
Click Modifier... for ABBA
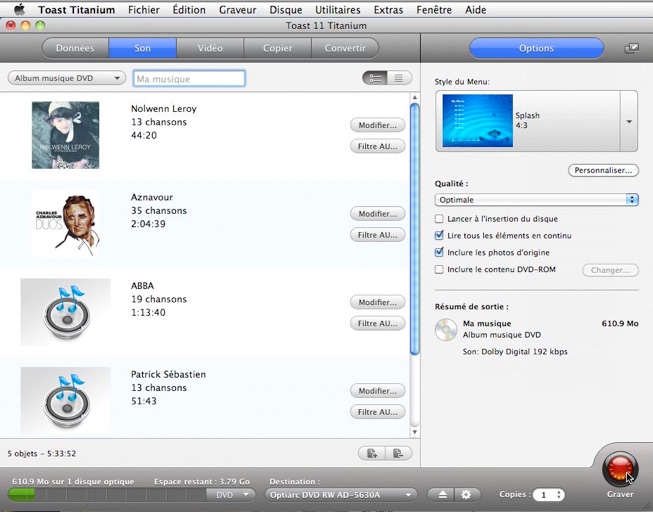pos(377,302)
